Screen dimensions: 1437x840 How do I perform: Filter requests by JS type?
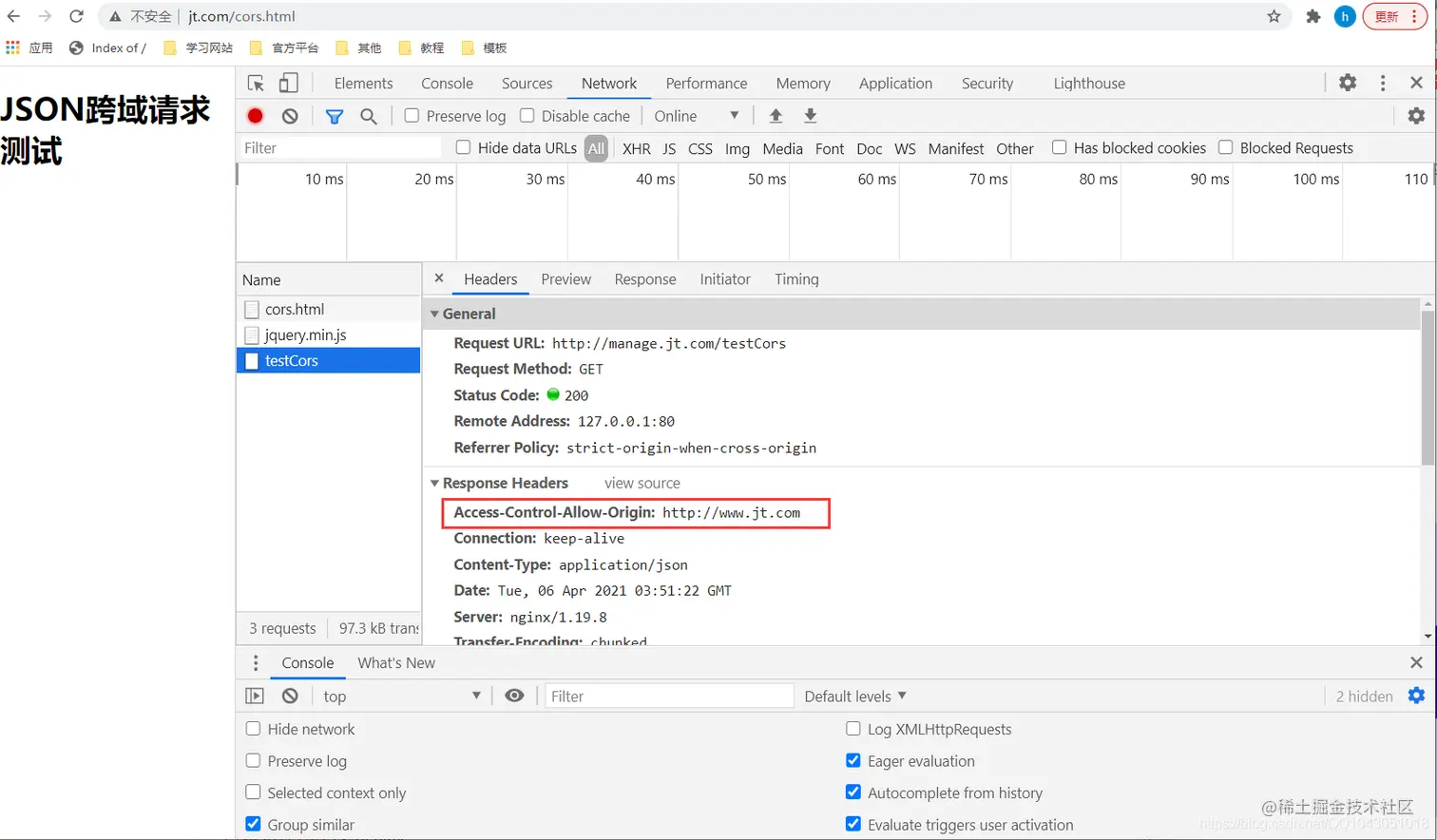(x=669, y=148)
